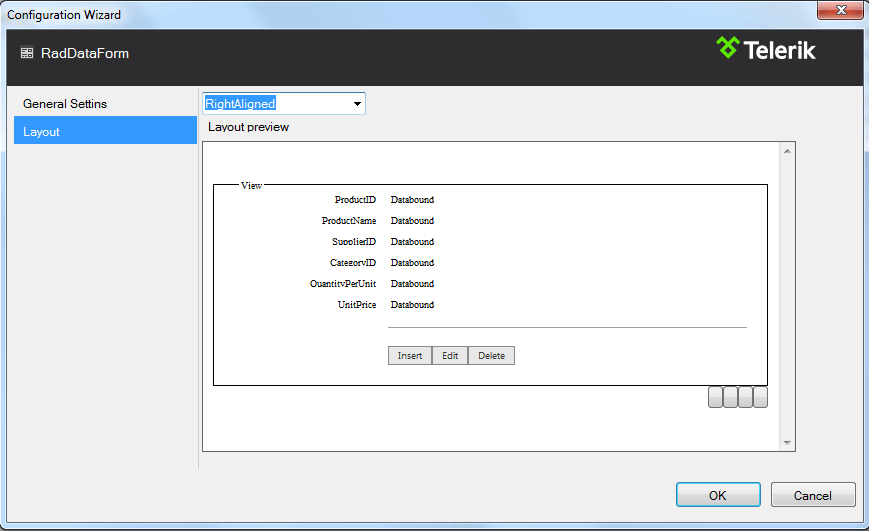869x531 pixels.
Task: Click the UnitPrice field label
Action: tap(357, 305)
